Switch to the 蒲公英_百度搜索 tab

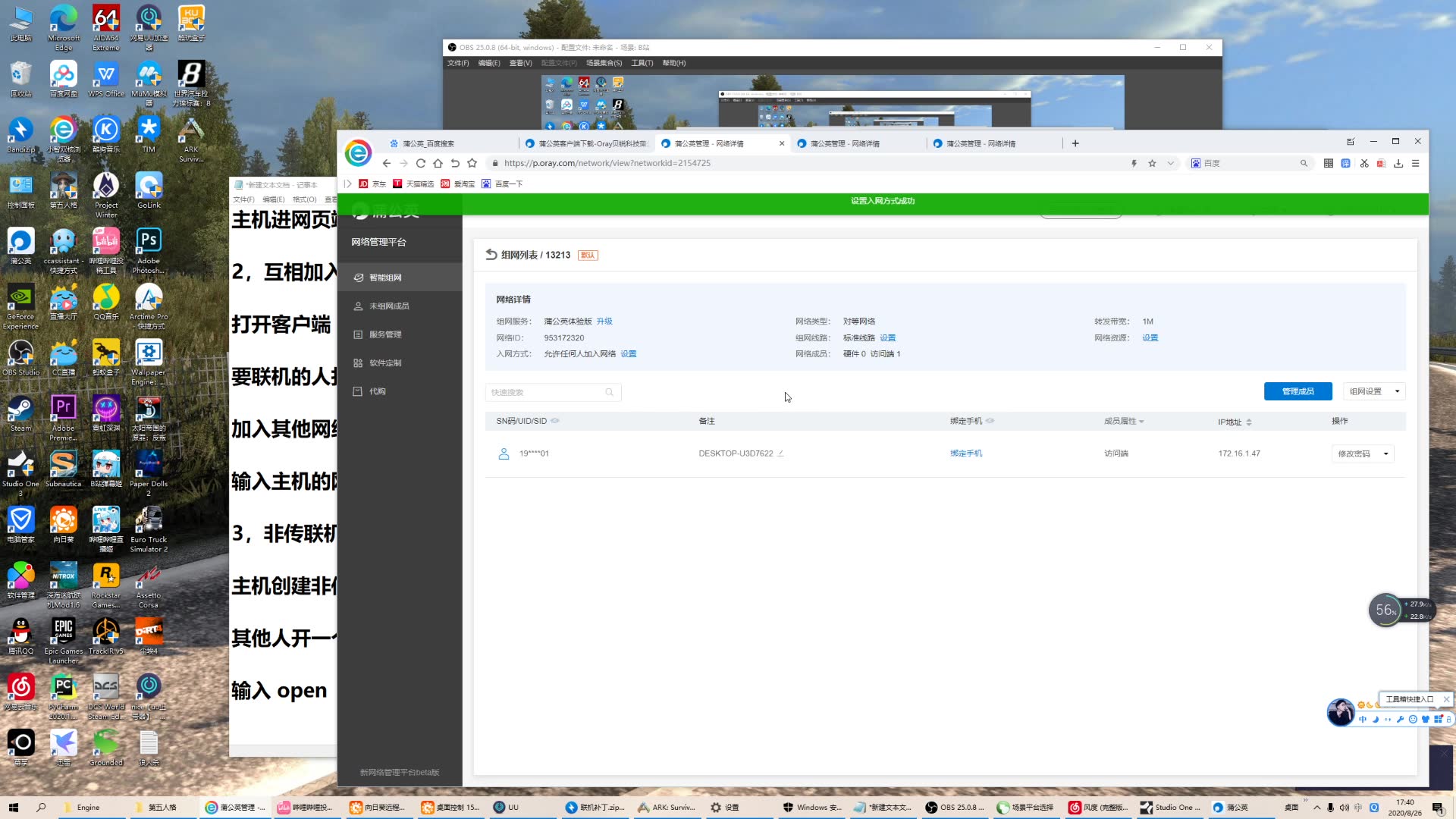(428, 143)
